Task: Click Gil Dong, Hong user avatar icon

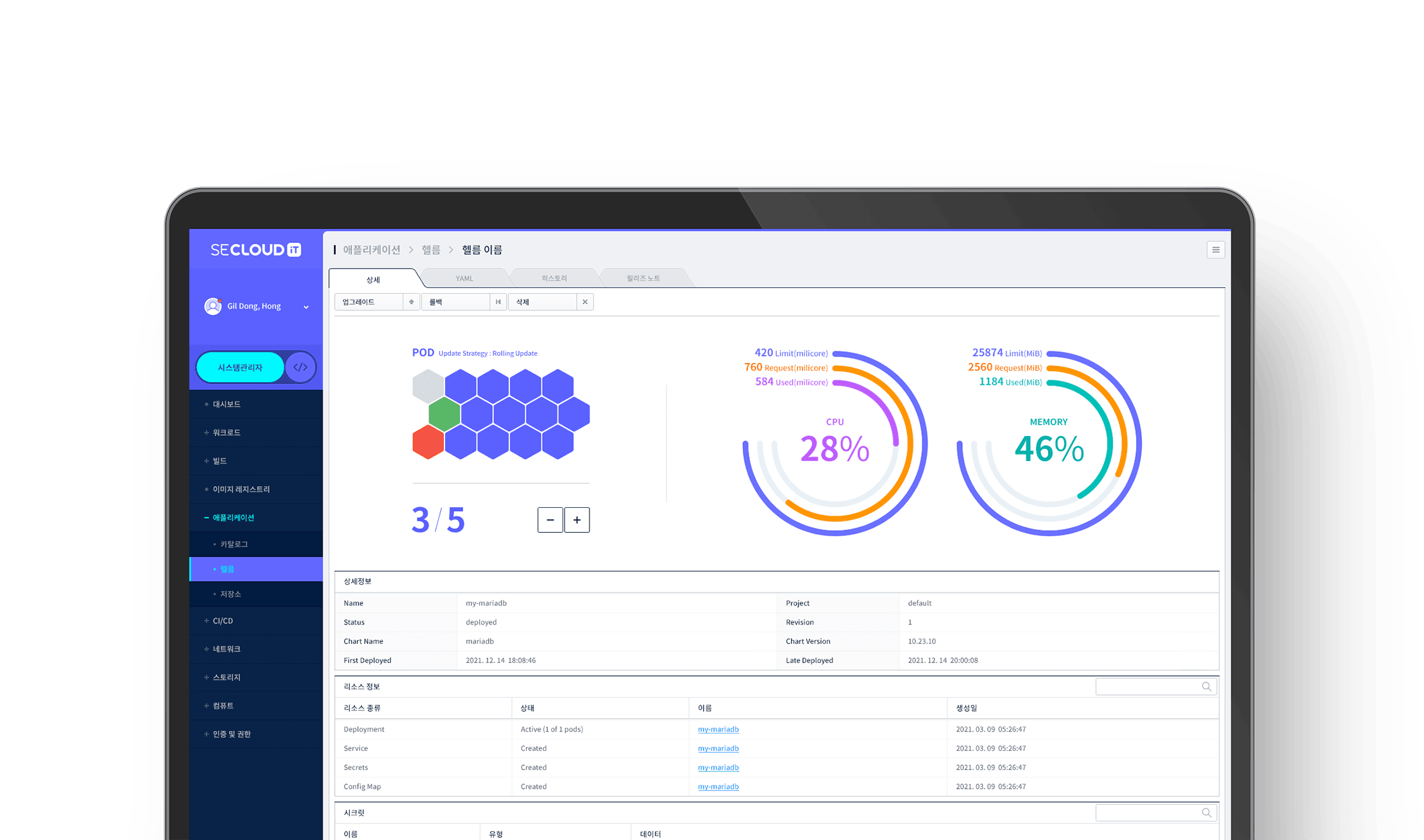Action: 213,307
